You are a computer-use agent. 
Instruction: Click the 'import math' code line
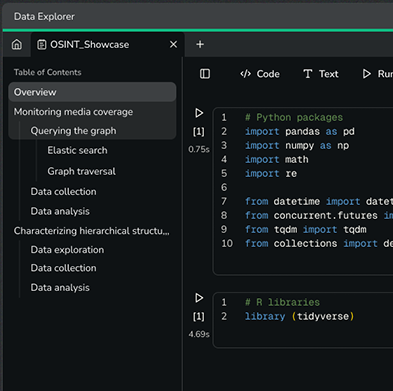point(277,159)
